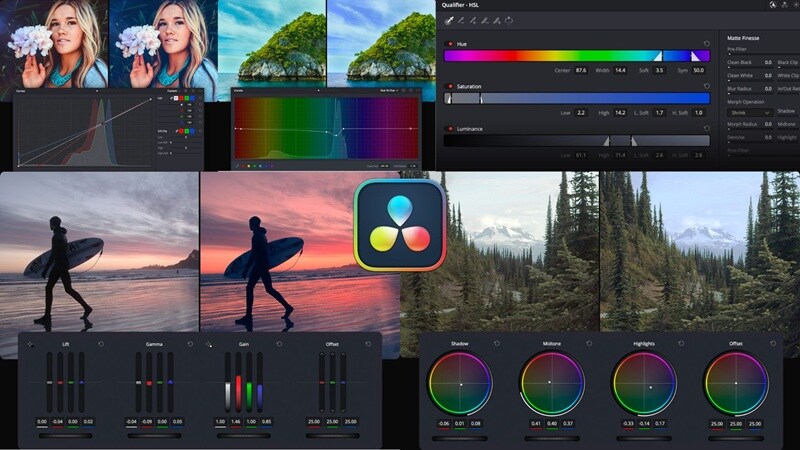Click the Gain red value 1.46
800x450 pixels.
236,422
